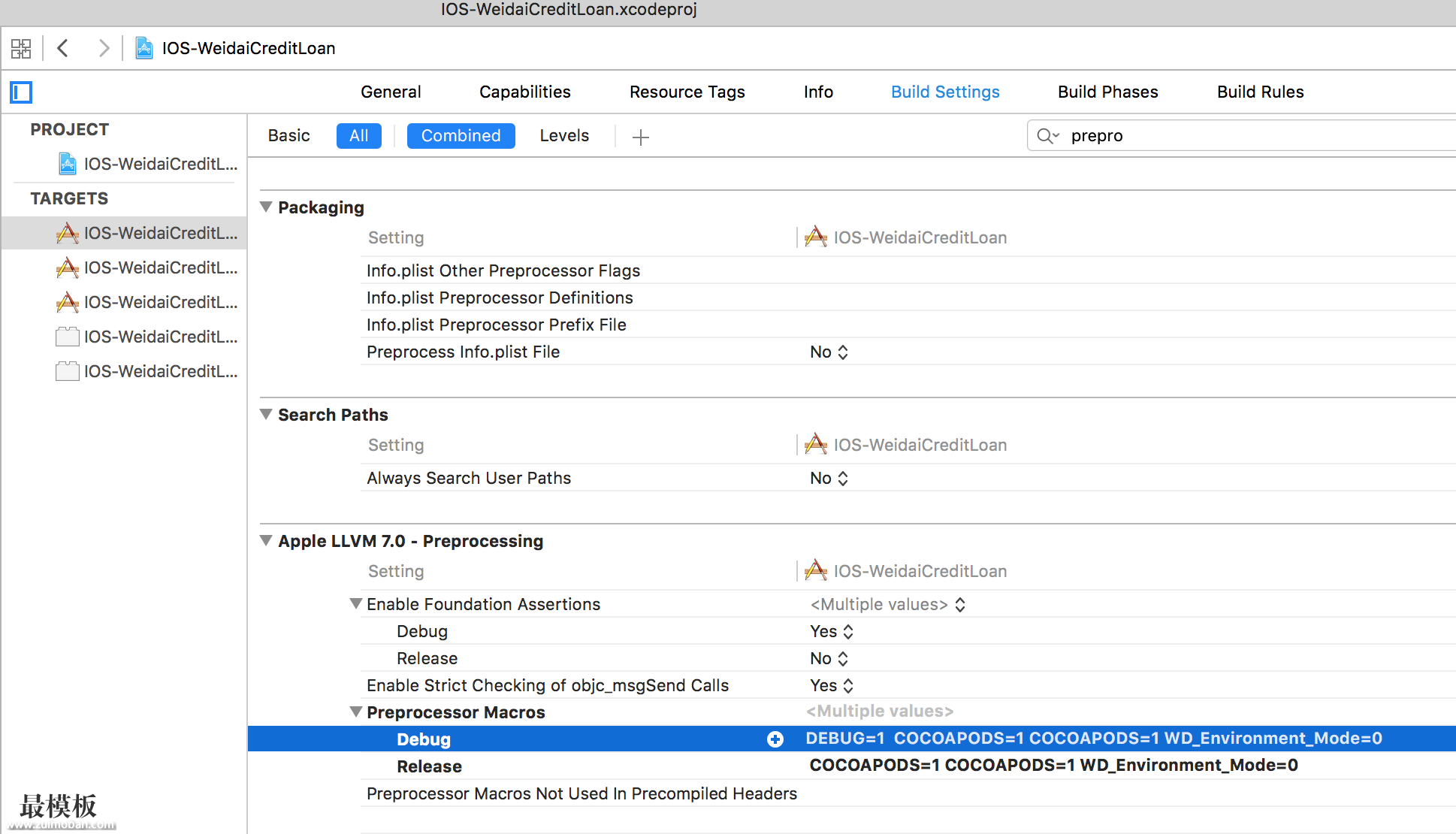Viewport: 1456px width, 834px height.
Task: Select the first app target icon under TARGETS
Action: click(68, 233)
